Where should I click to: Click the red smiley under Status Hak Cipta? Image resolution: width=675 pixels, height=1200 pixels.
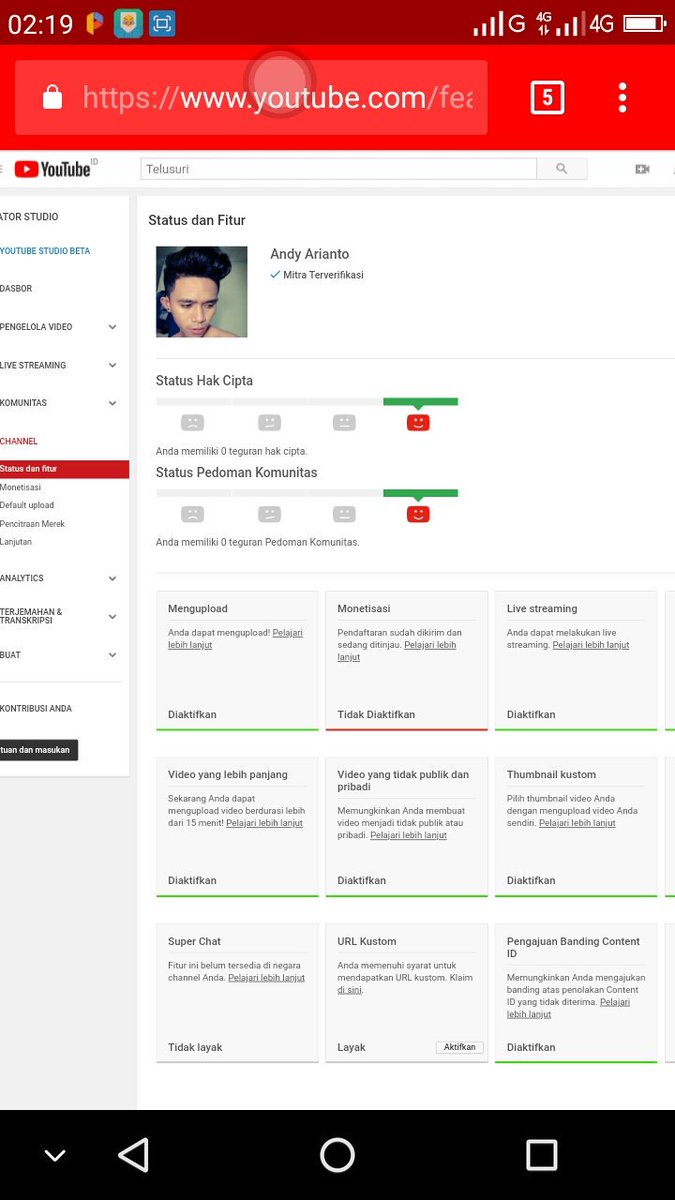pyautogui.click(x=418, y=423)
